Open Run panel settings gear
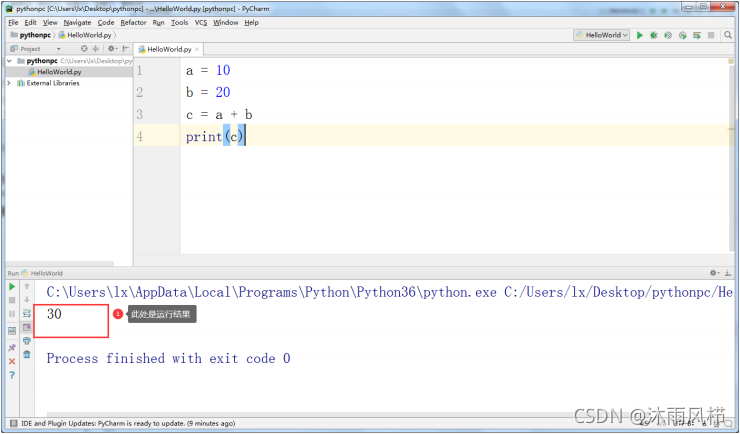The width and height of the screenshot is (740, 434). tap(715, 273)
